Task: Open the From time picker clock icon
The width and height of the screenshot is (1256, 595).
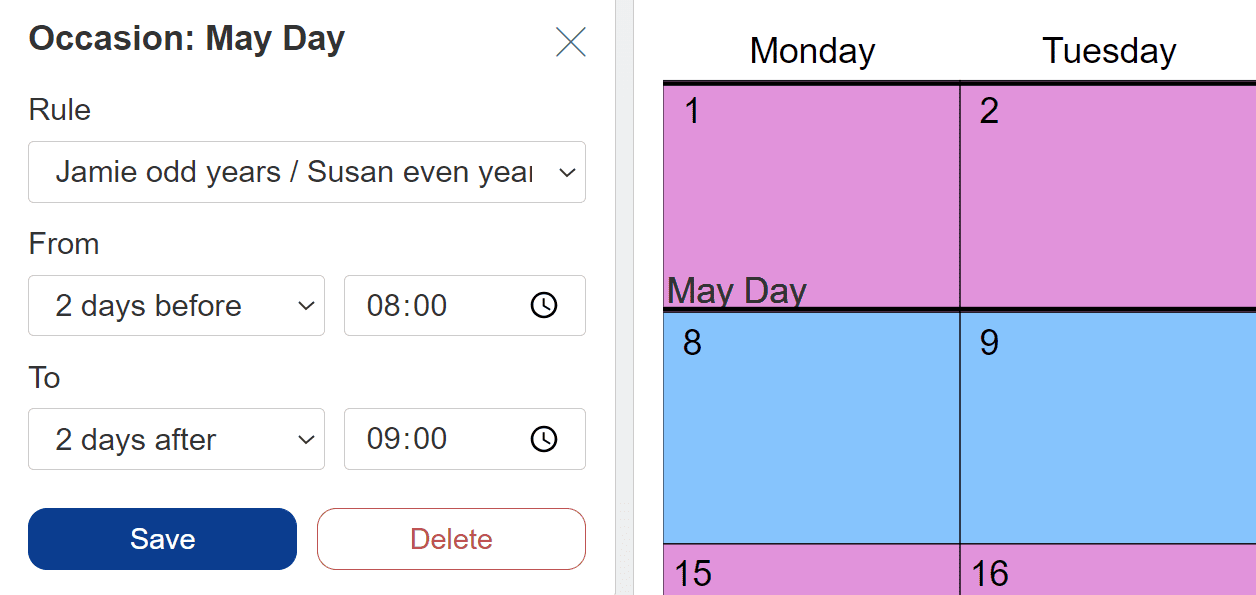Action: point(543,305)
